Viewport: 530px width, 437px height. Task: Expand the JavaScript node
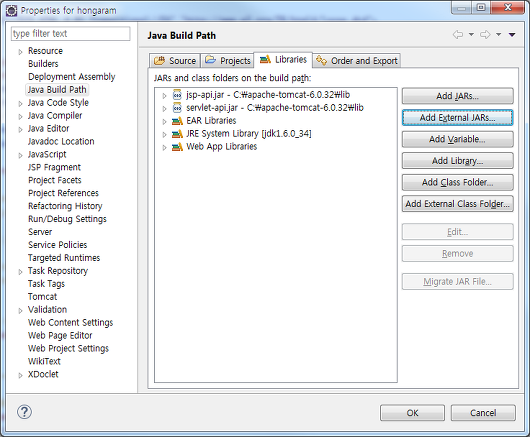(20, 155)
